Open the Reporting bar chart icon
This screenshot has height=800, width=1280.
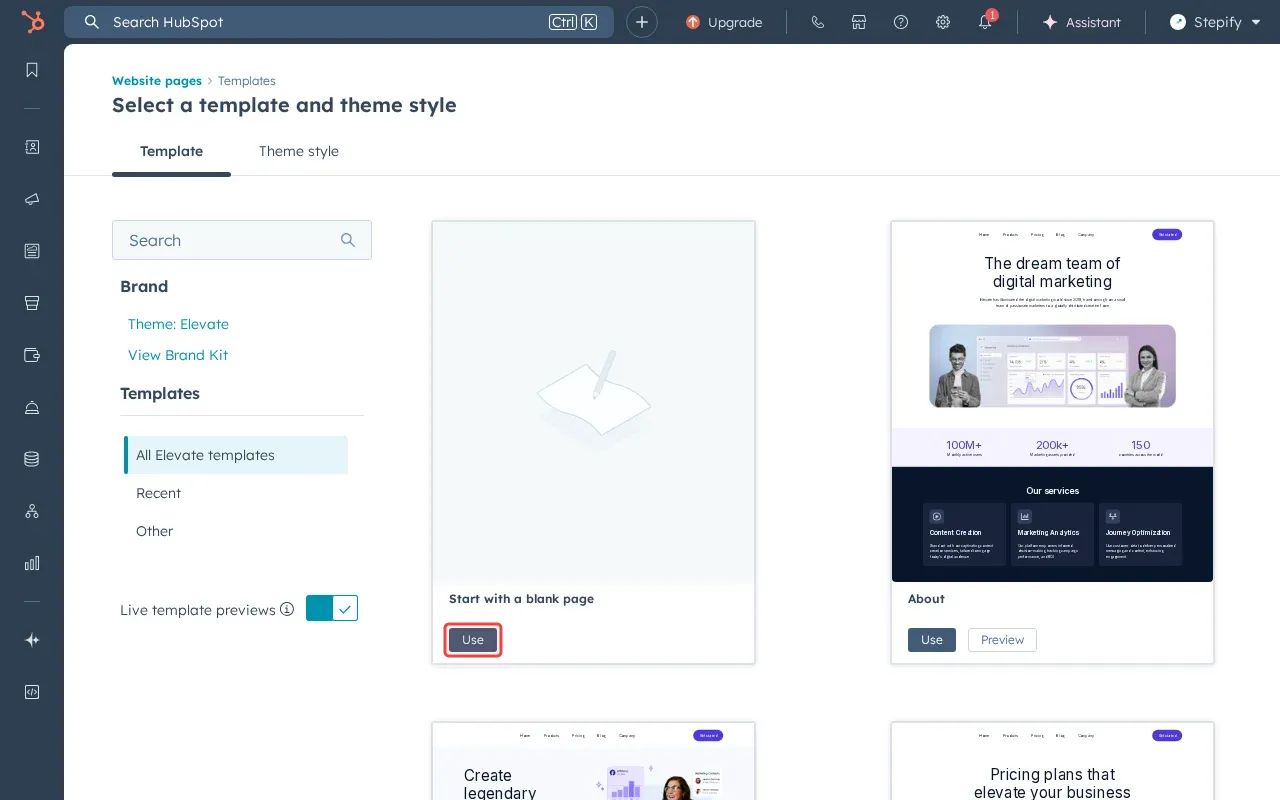click(x=32, y=563)
